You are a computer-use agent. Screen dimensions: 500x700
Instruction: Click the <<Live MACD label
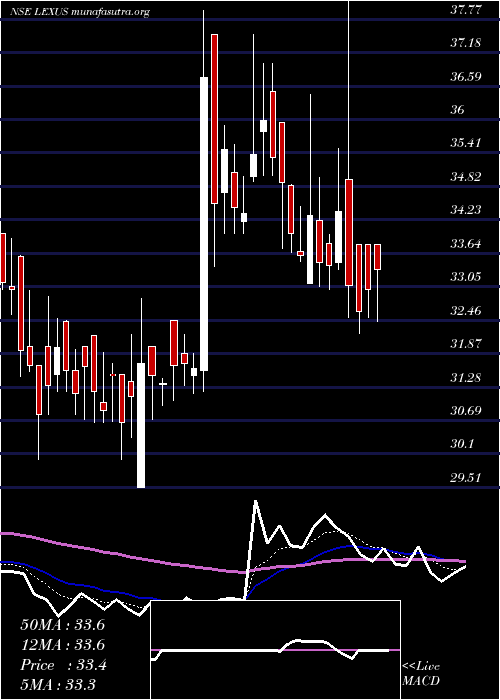421,673
